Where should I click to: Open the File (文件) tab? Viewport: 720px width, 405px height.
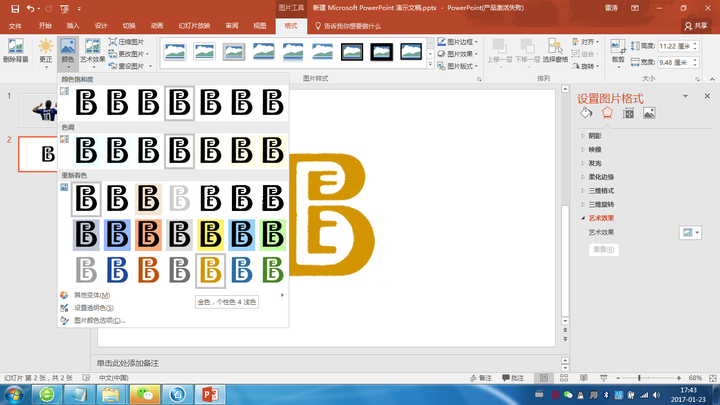click(15, 26)
